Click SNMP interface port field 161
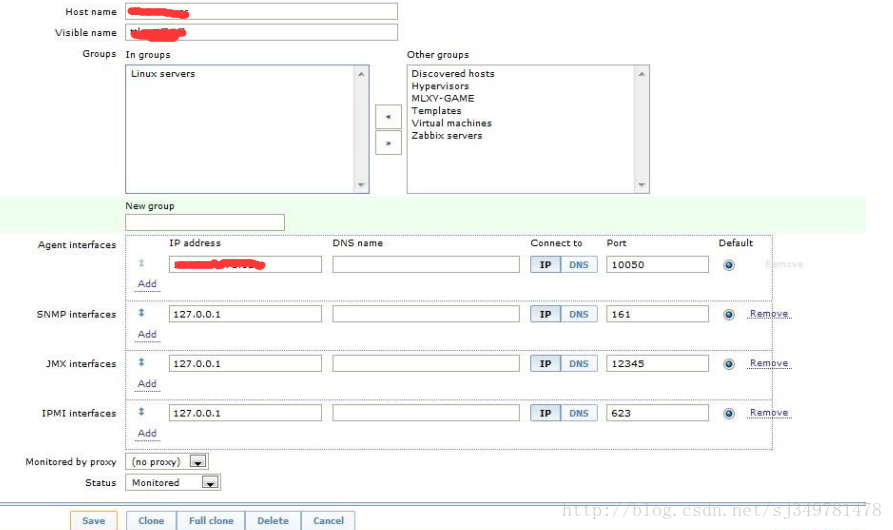The image size is (893, 530). 657,314
